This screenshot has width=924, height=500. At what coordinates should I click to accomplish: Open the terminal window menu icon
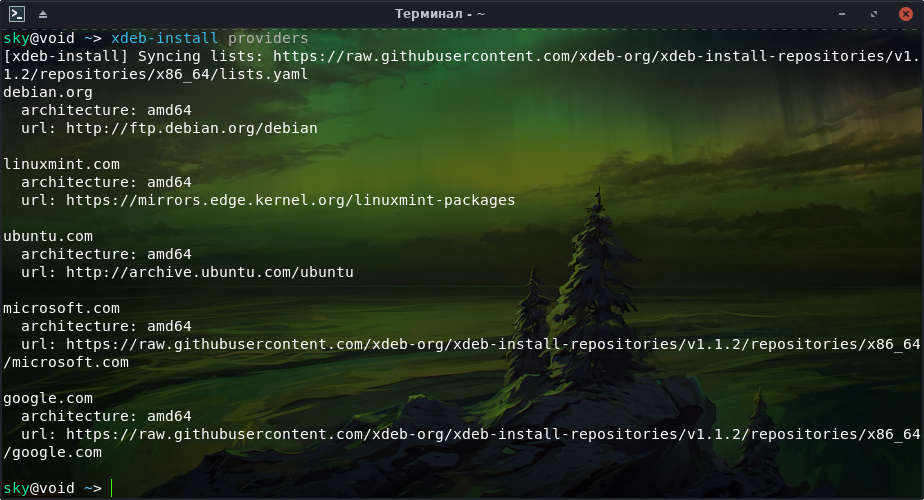(16, 14)
